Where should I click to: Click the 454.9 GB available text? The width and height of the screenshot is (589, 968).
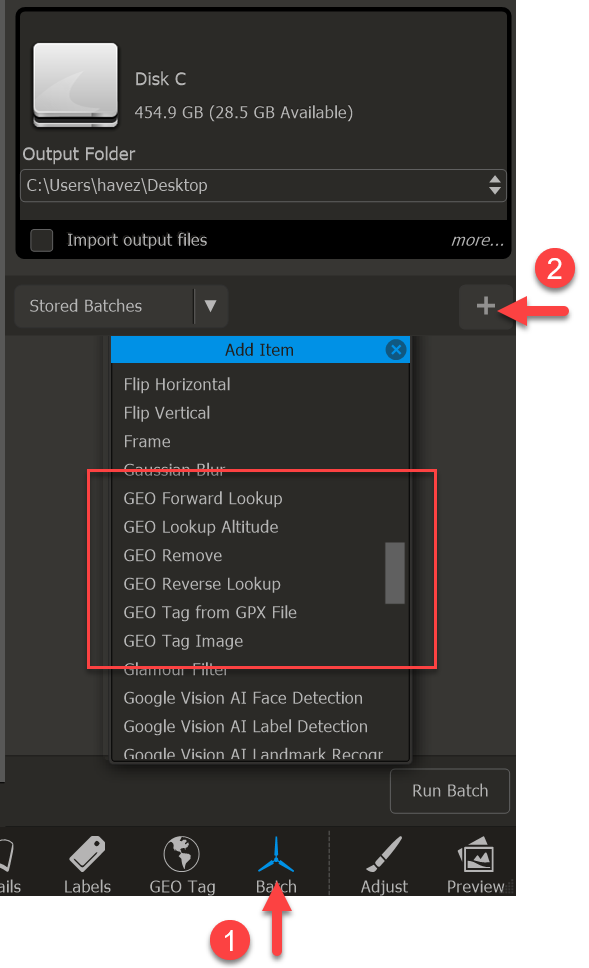tap(244, 112)
